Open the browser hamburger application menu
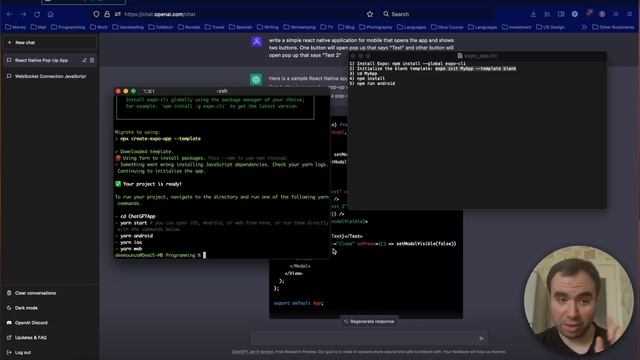The width and height of the screenshot is (640, 360). [x=630, y=14]
